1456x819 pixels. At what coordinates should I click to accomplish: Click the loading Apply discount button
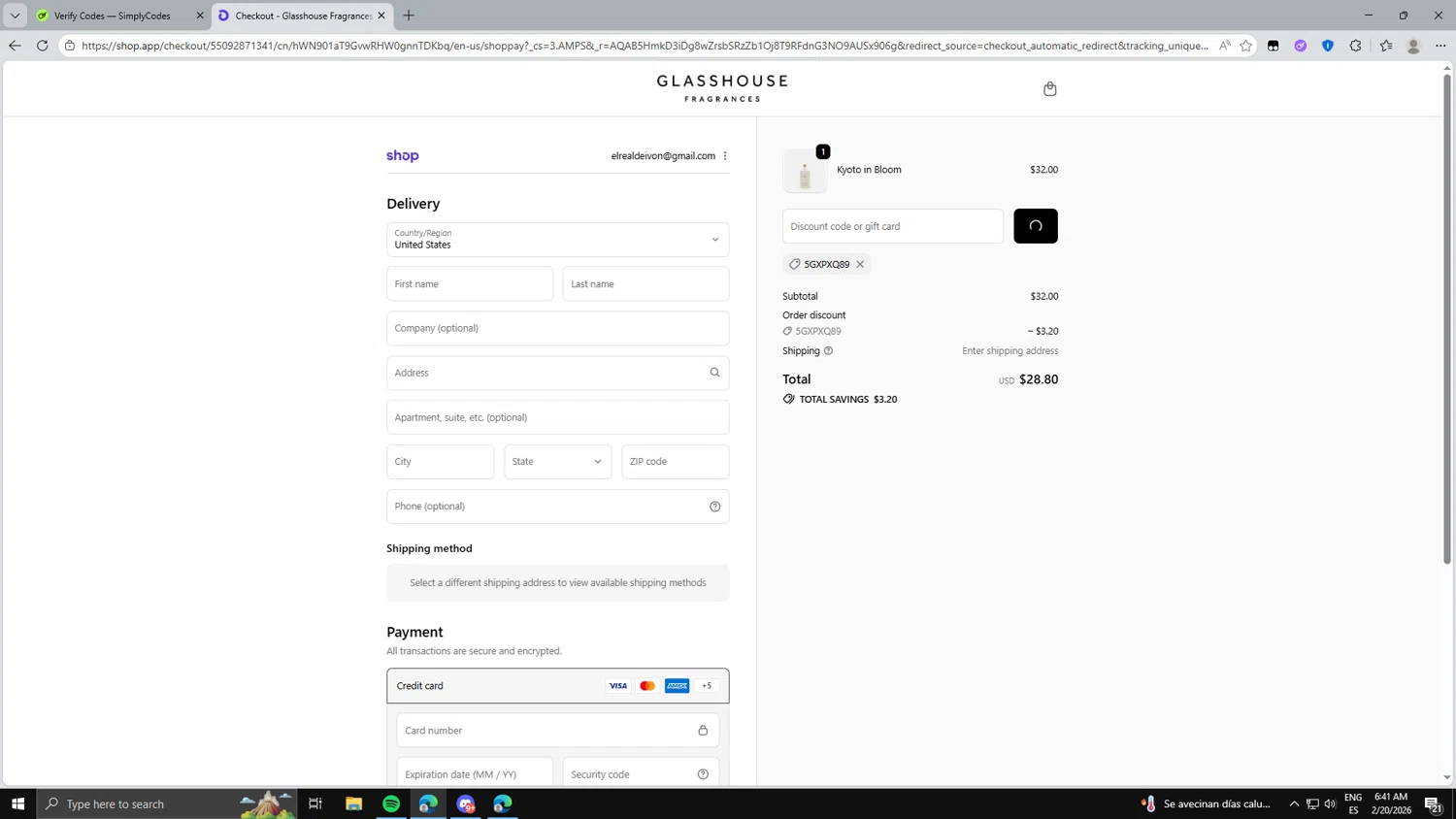point(1036,226)
